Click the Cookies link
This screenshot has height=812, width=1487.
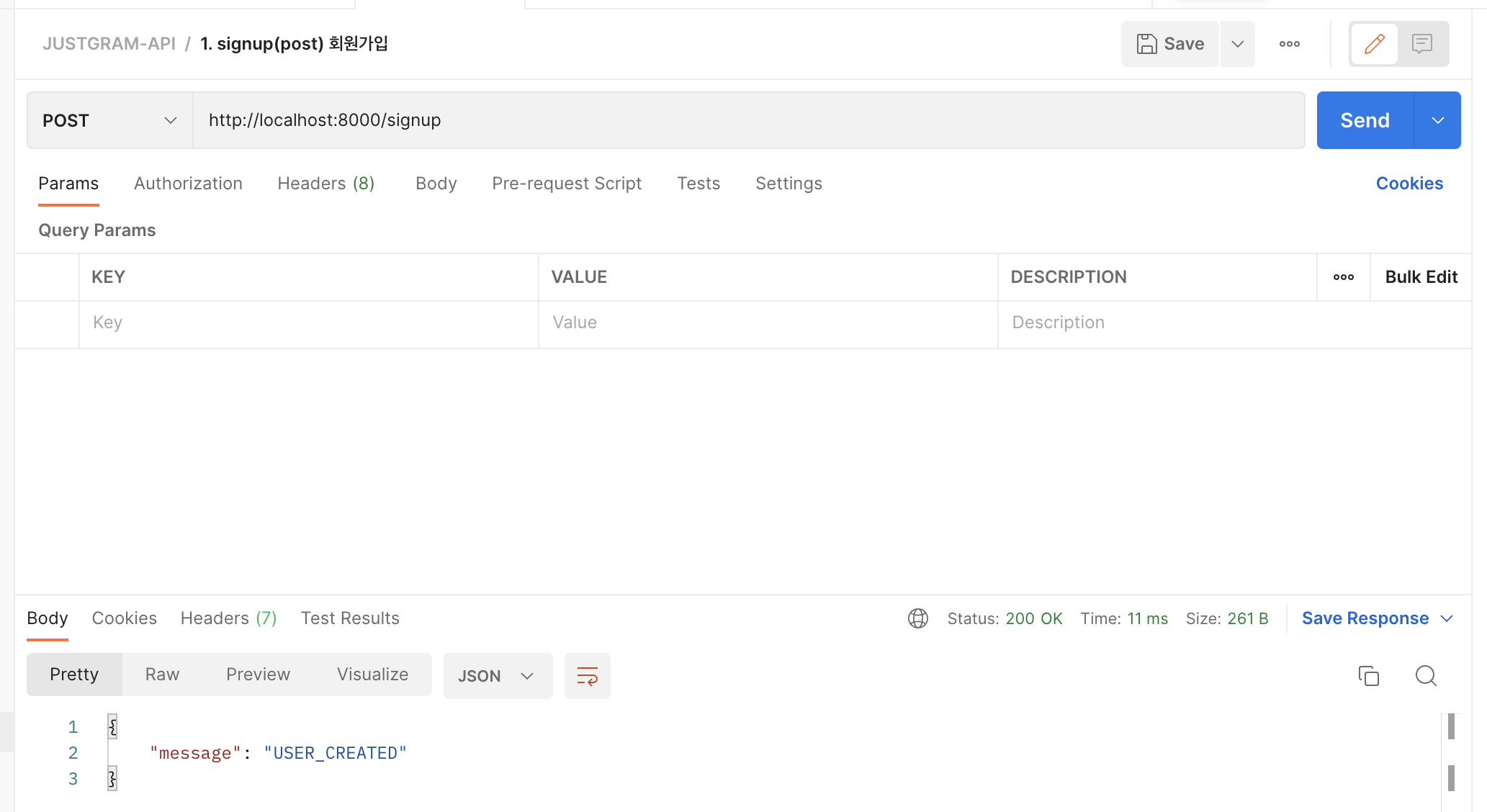[1409, 184]
